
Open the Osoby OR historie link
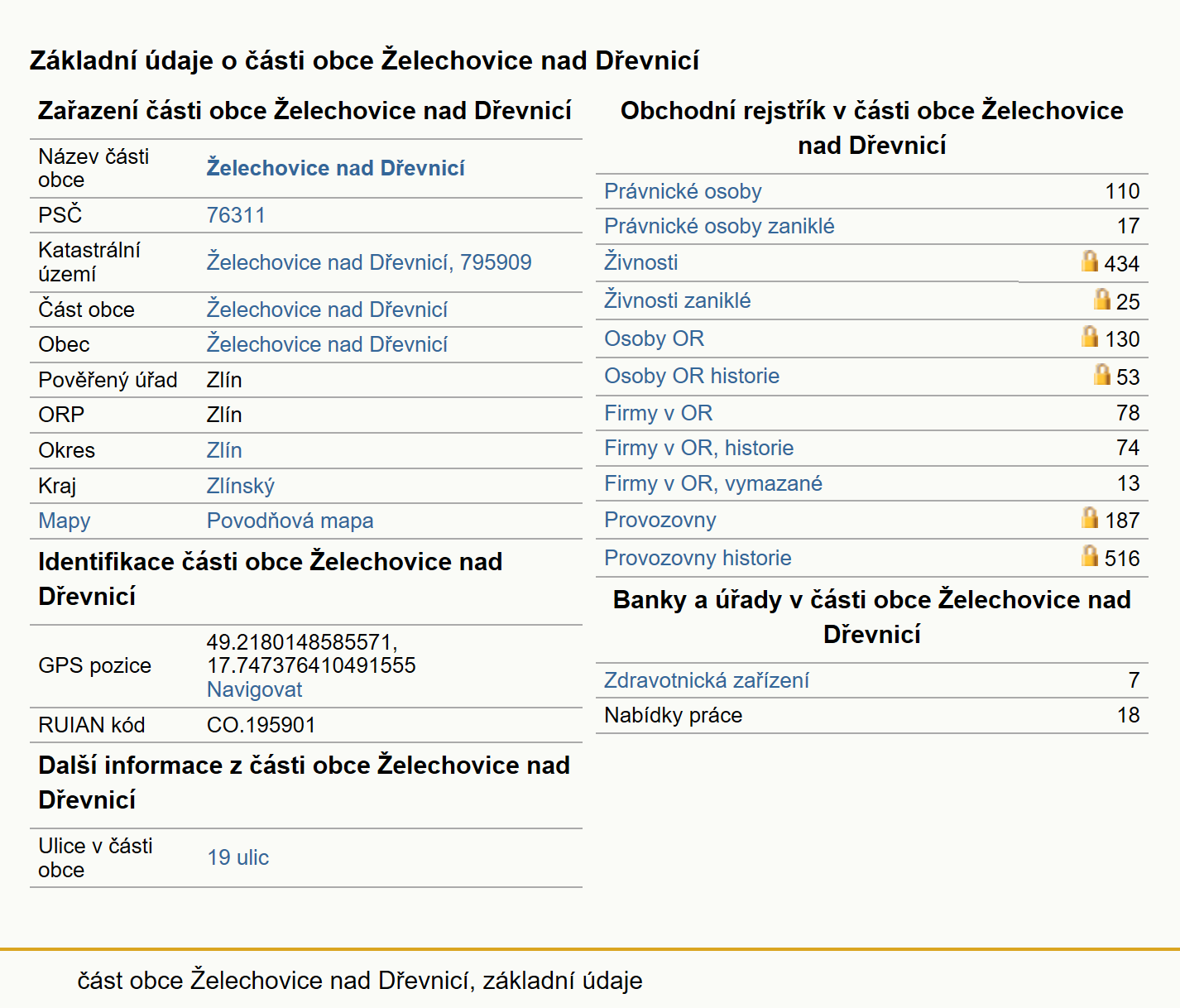pyautogui.click(x=692, y=376)
